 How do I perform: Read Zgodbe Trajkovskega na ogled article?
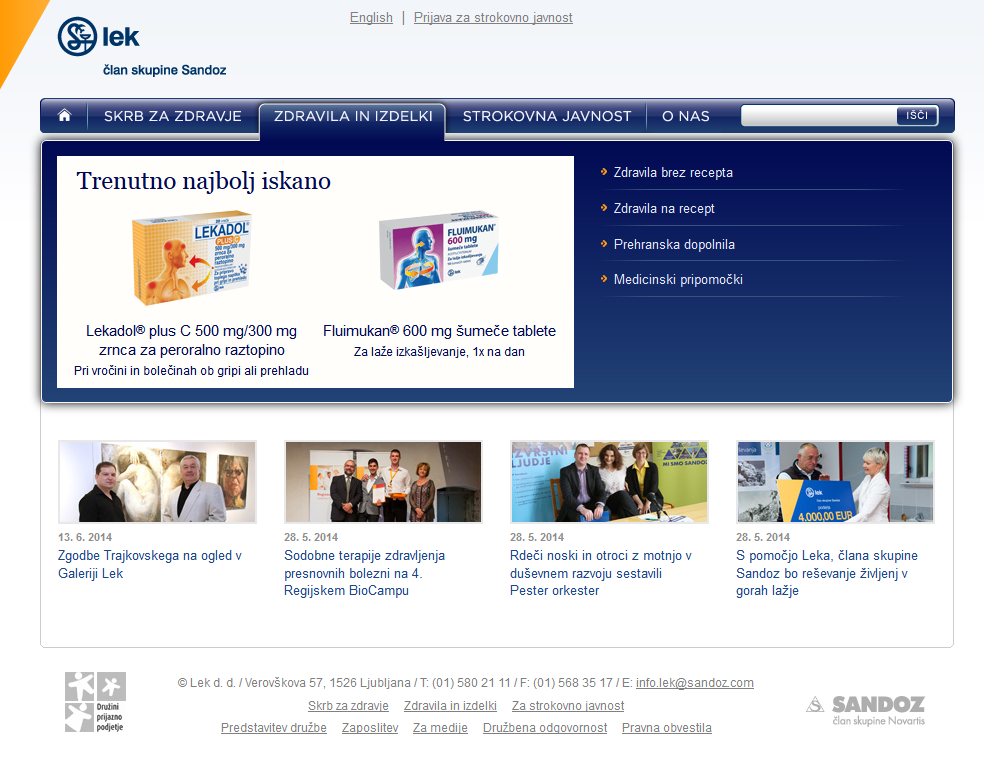pyautogui.click(x=150, y=564)
